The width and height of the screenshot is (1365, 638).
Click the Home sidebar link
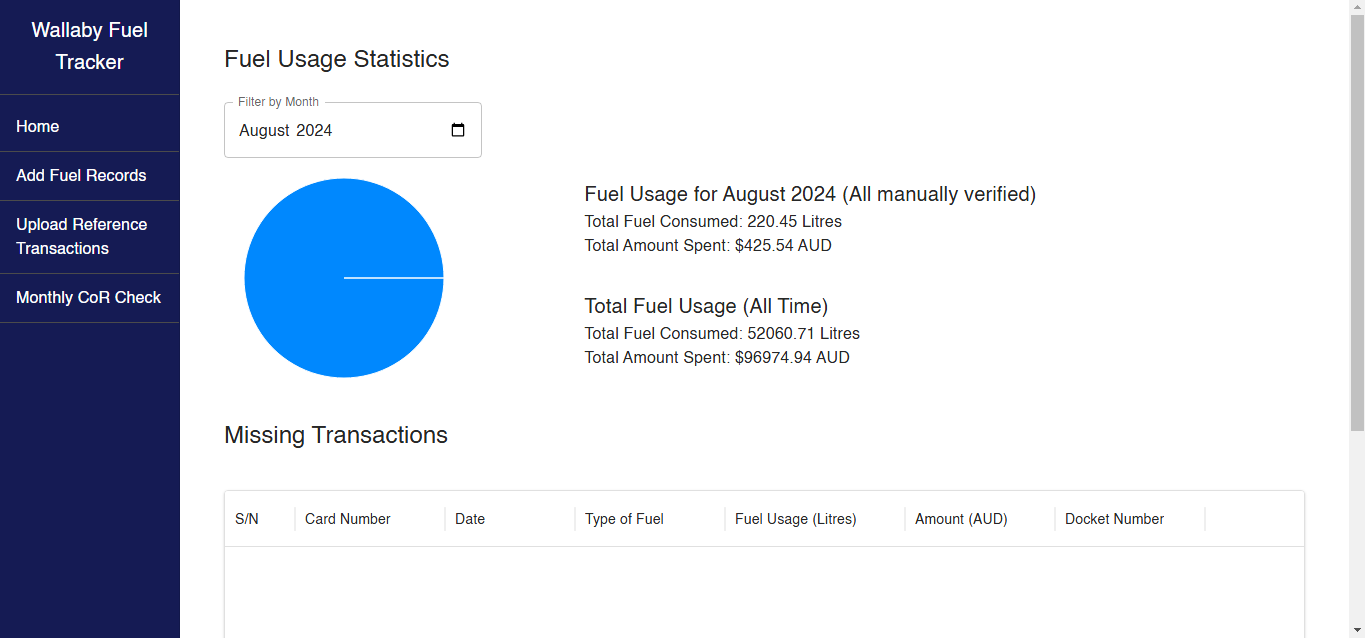pos(38,127)
